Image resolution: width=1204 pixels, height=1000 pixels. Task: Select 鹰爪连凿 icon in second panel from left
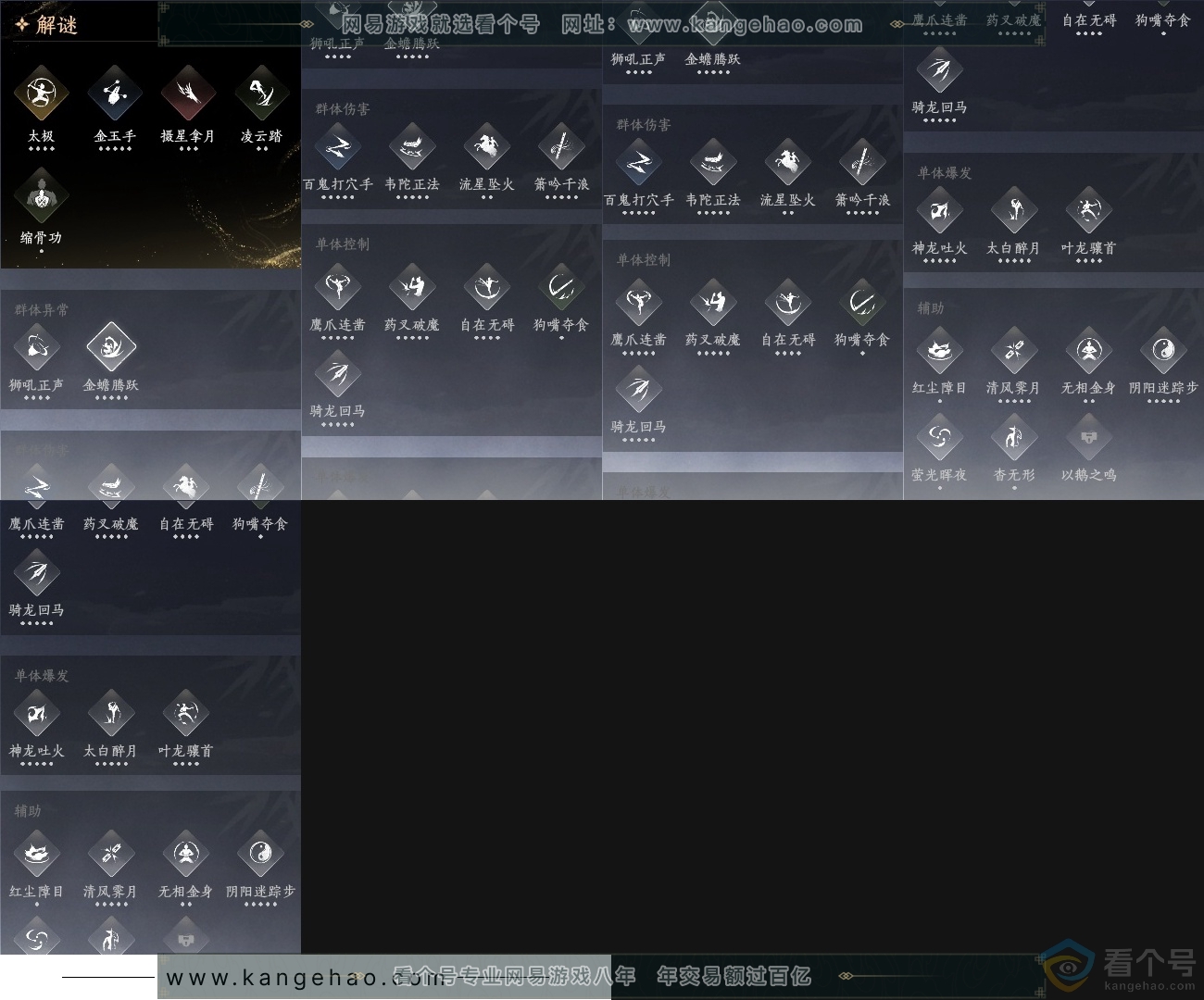[x=338, y=287]
